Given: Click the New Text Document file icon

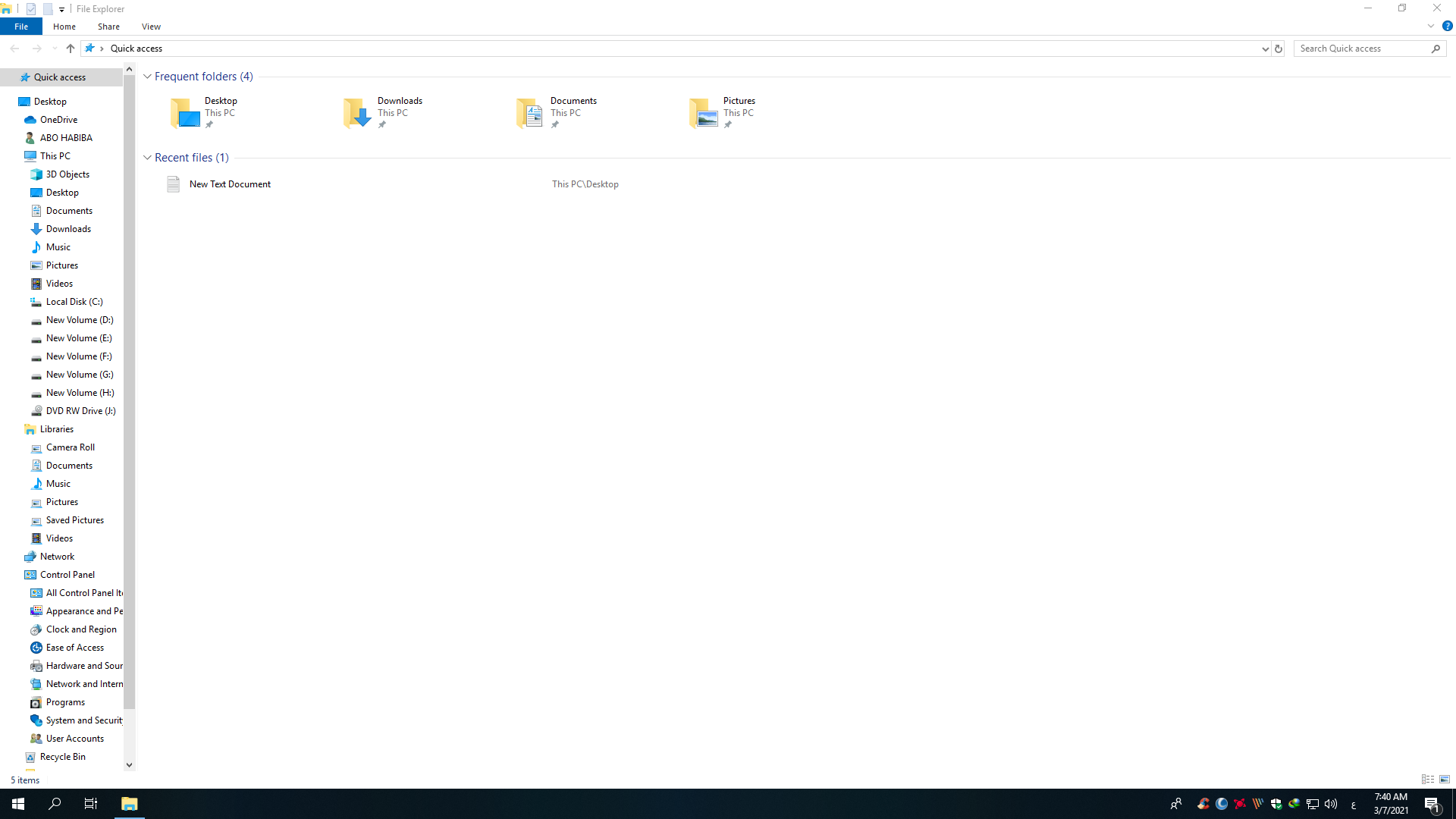Looking at the screenshot, I should click(173, 184).
